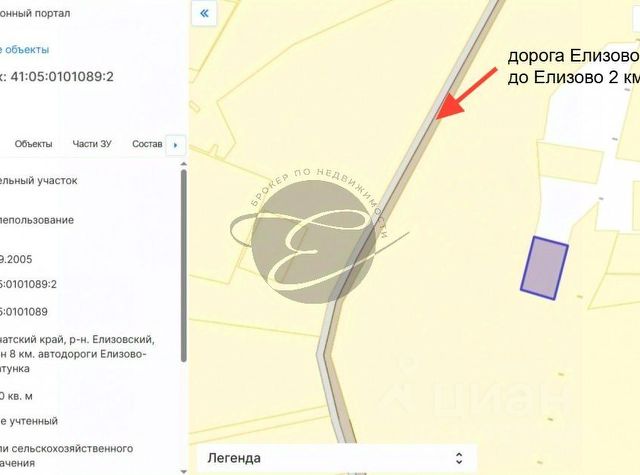Viewport: 640px width, 475px height.
Task: Collapse the side panel with double-chevron icon
Action: pyautogui.click(x=204, y=13)
